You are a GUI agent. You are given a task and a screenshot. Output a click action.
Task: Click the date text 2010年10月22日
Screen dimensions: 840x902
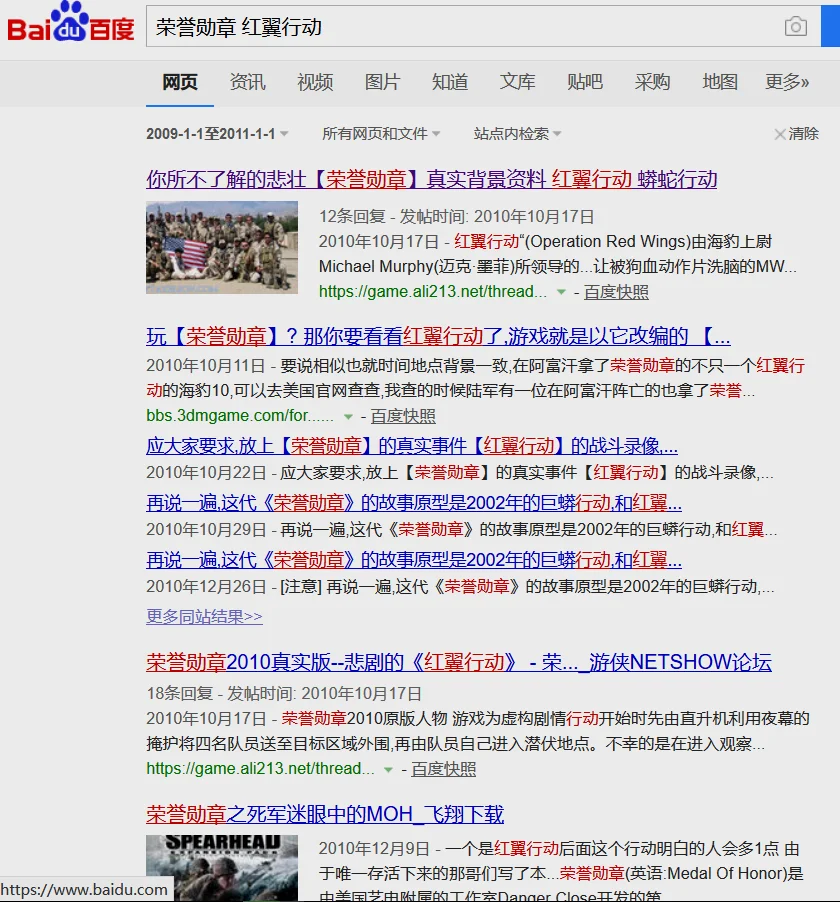tap(206, 472)
